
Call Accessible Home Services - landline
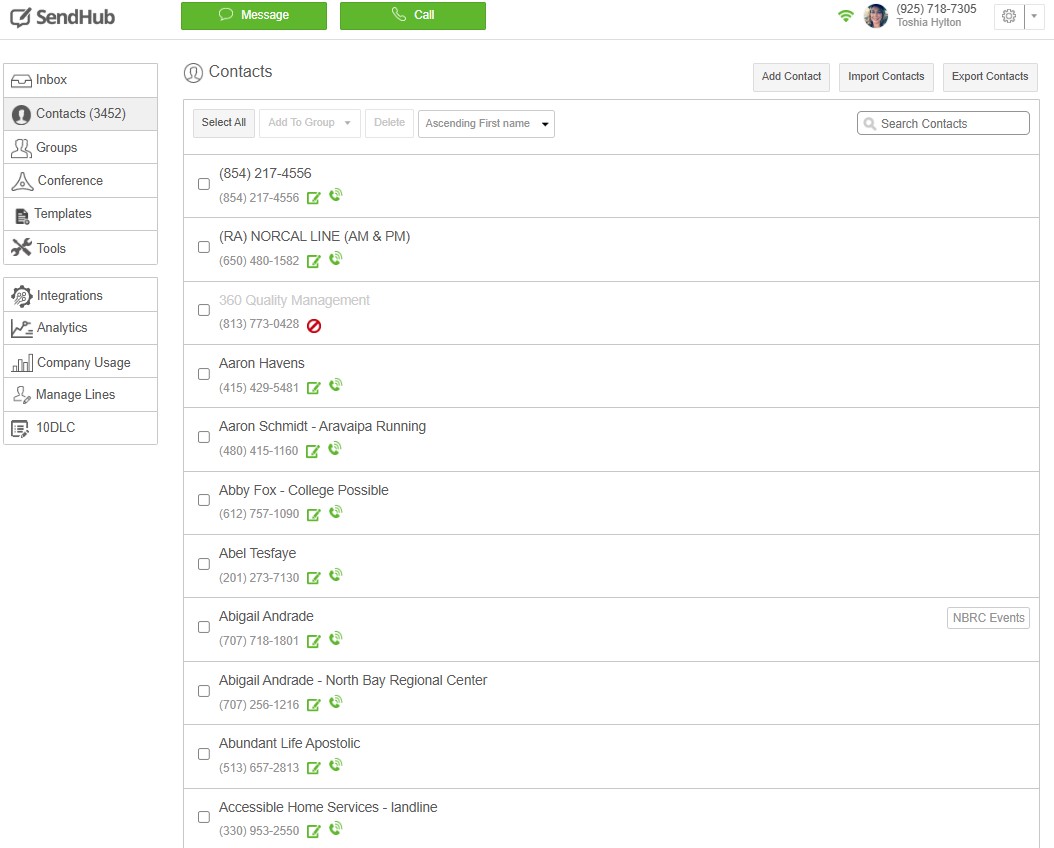click(335, 829)
